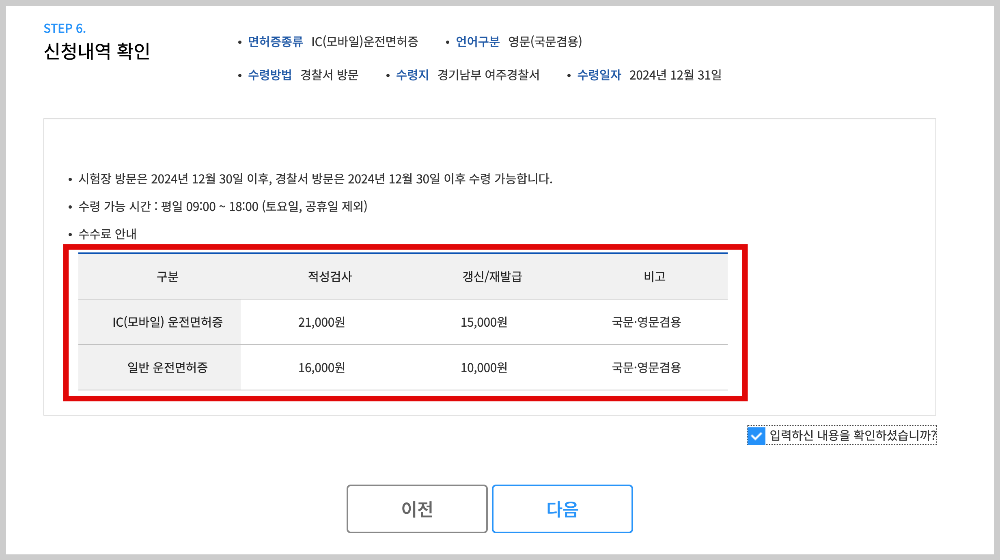1000x560 pixels.
Task: Click the 수령일자 label
Action: point(599,75)
